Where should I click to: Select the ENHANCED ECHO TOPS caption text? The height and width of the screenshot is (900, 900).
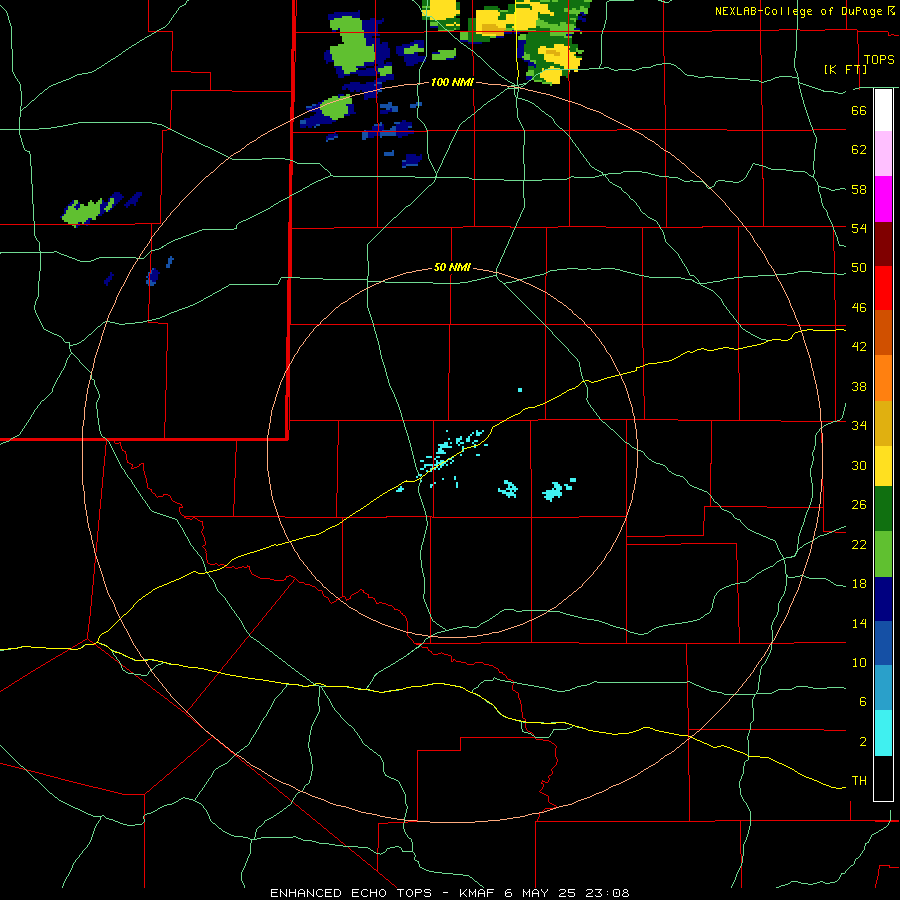pyautogui.click(x=350, y=893)
